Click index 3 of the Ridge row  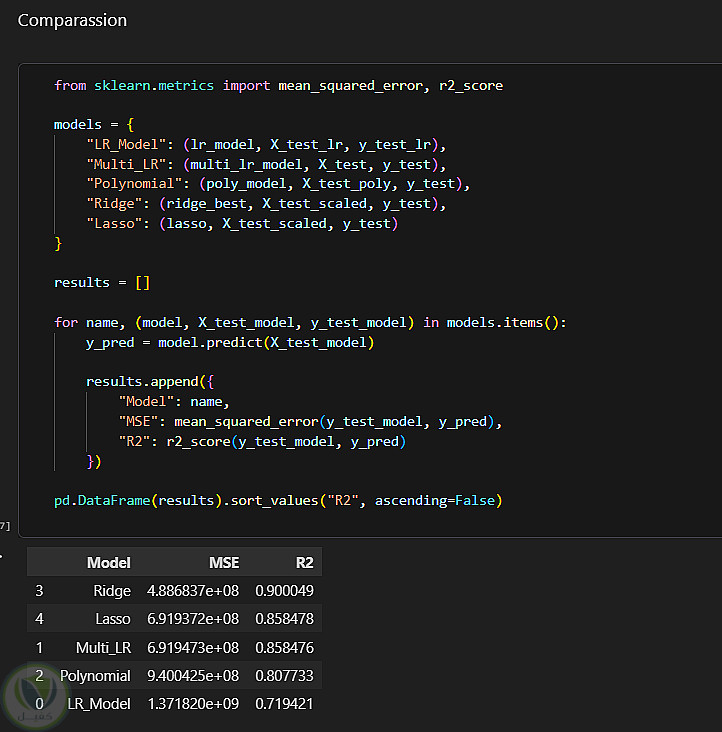coord(39,591)
